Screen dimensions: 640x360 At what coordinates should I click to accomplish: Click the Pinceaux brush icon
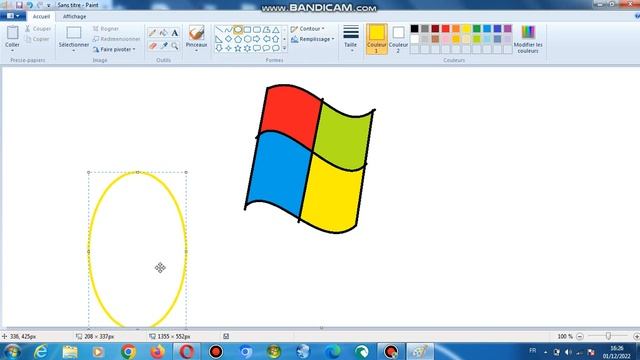[196, 33]
